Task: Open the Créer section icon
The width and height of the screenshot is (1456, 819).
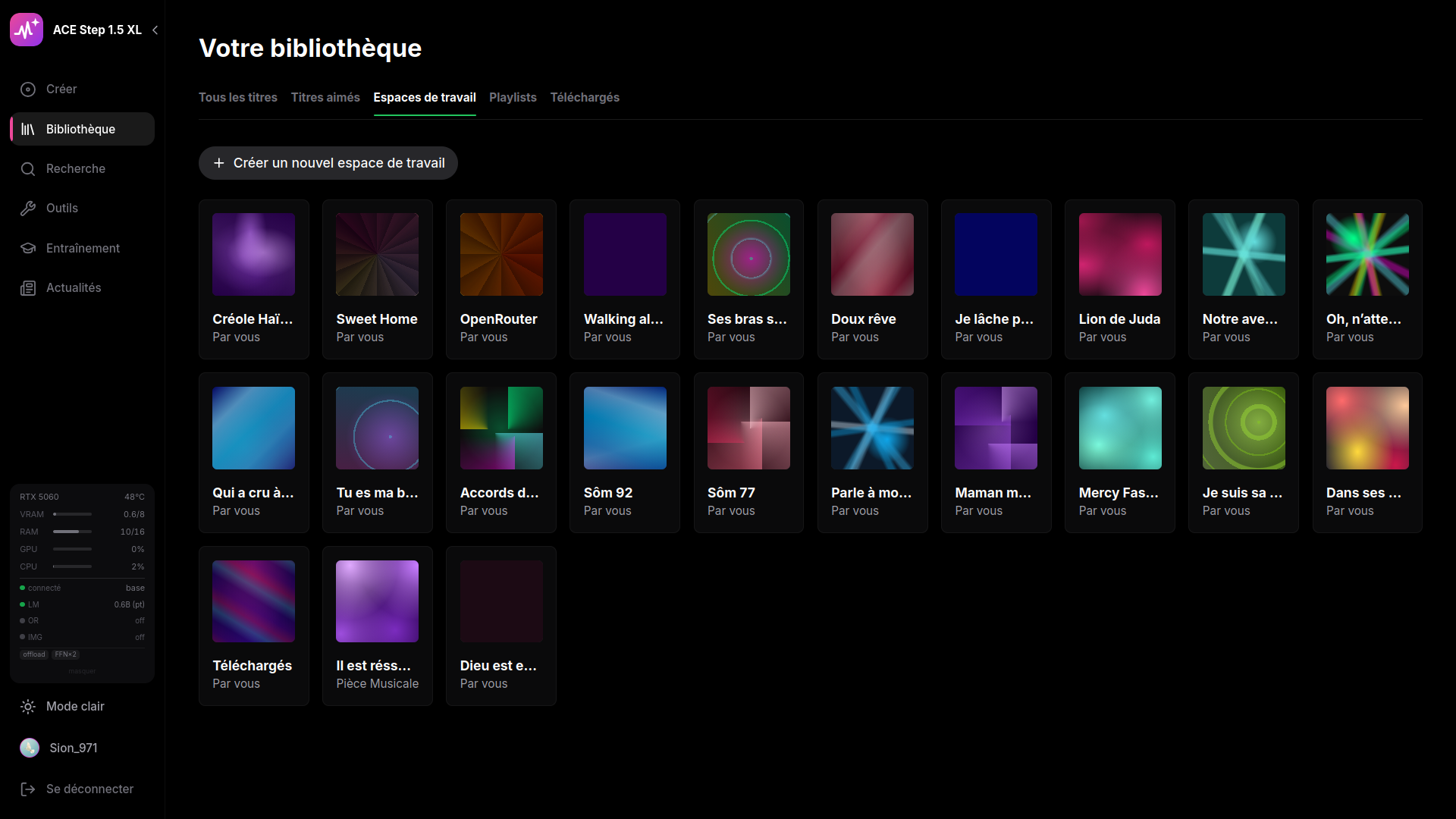Action: pyautogui.click(x=28, y=89)
